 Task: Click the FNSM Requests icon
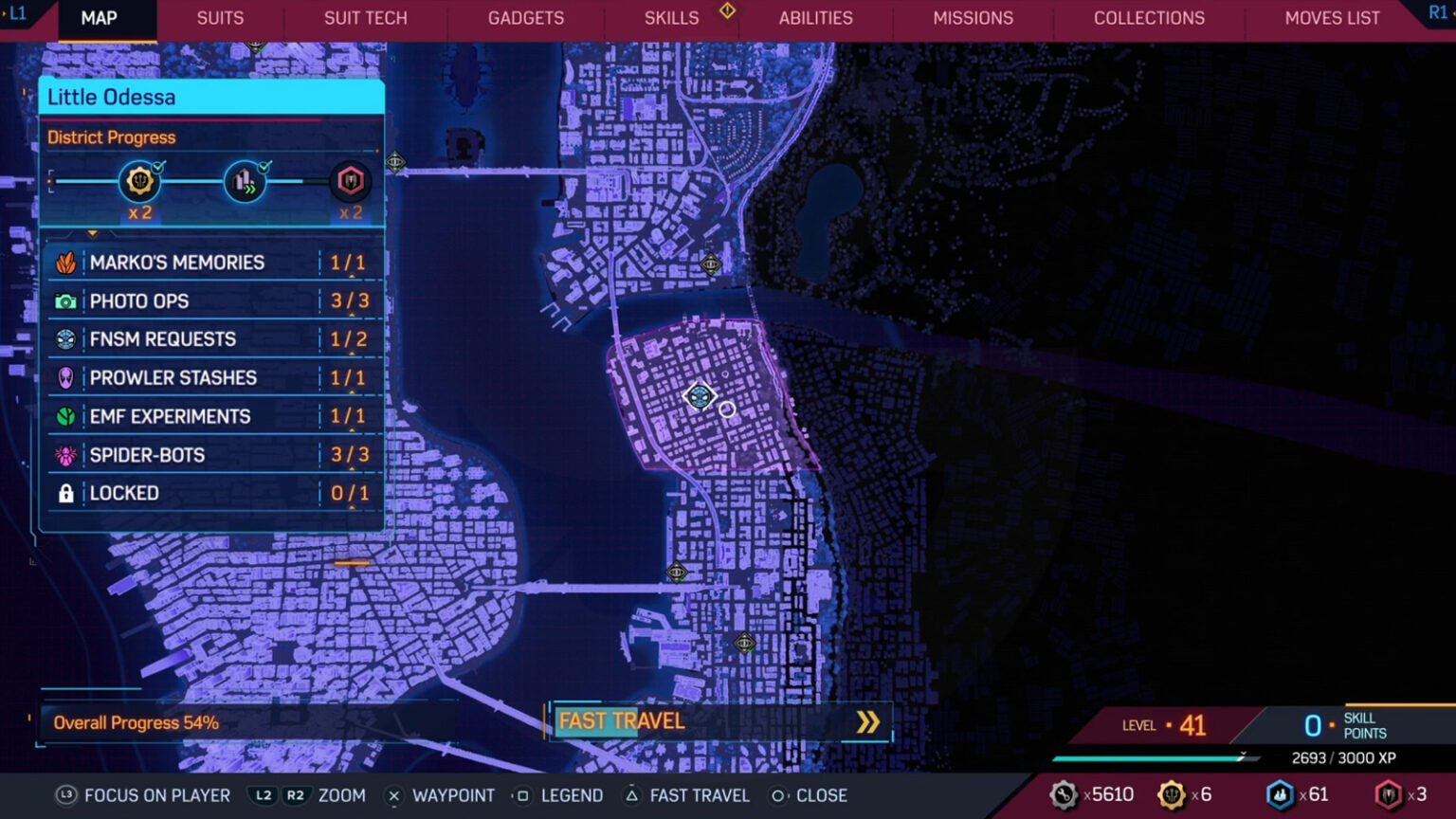coord(65,339)
